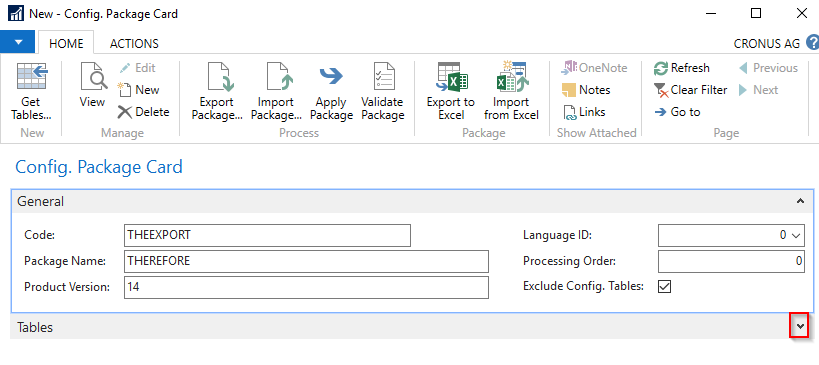Click the Processing Order field
This screenshot has height=365, width=819.
[x=731, y=261]
